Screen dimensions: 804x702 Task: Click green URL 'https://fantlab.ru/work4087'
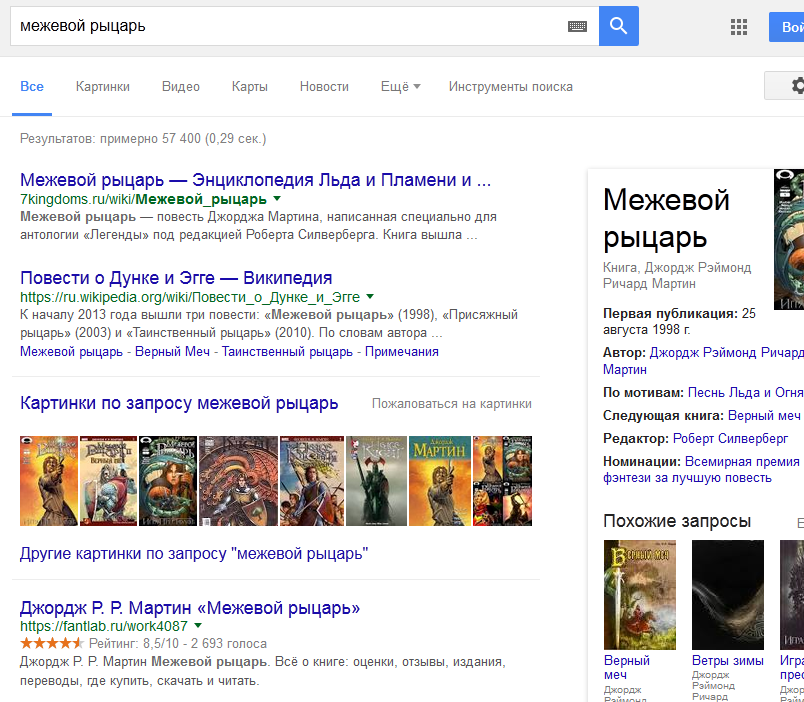pos(104,626)
